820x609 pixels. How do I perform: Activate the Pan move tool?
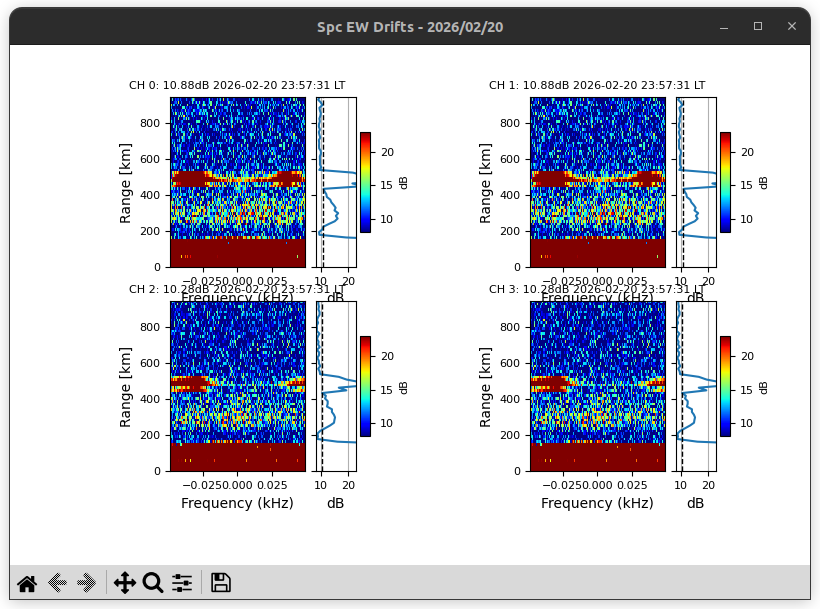pyautogui.click(x=125, y=583)
